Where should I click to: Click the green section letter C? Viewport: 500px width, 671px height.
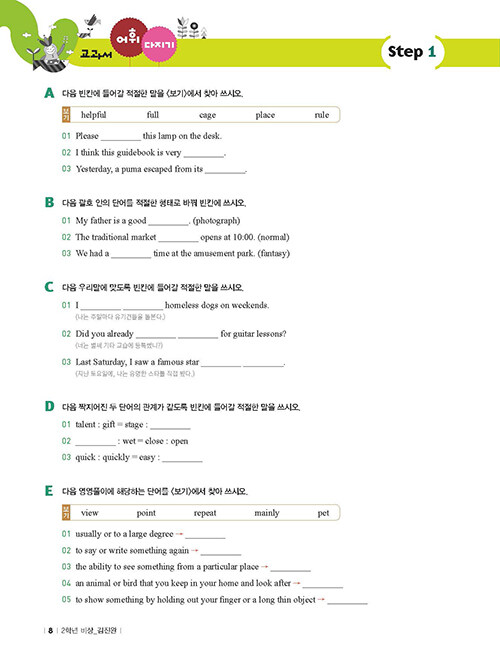(x=49, y=287)
